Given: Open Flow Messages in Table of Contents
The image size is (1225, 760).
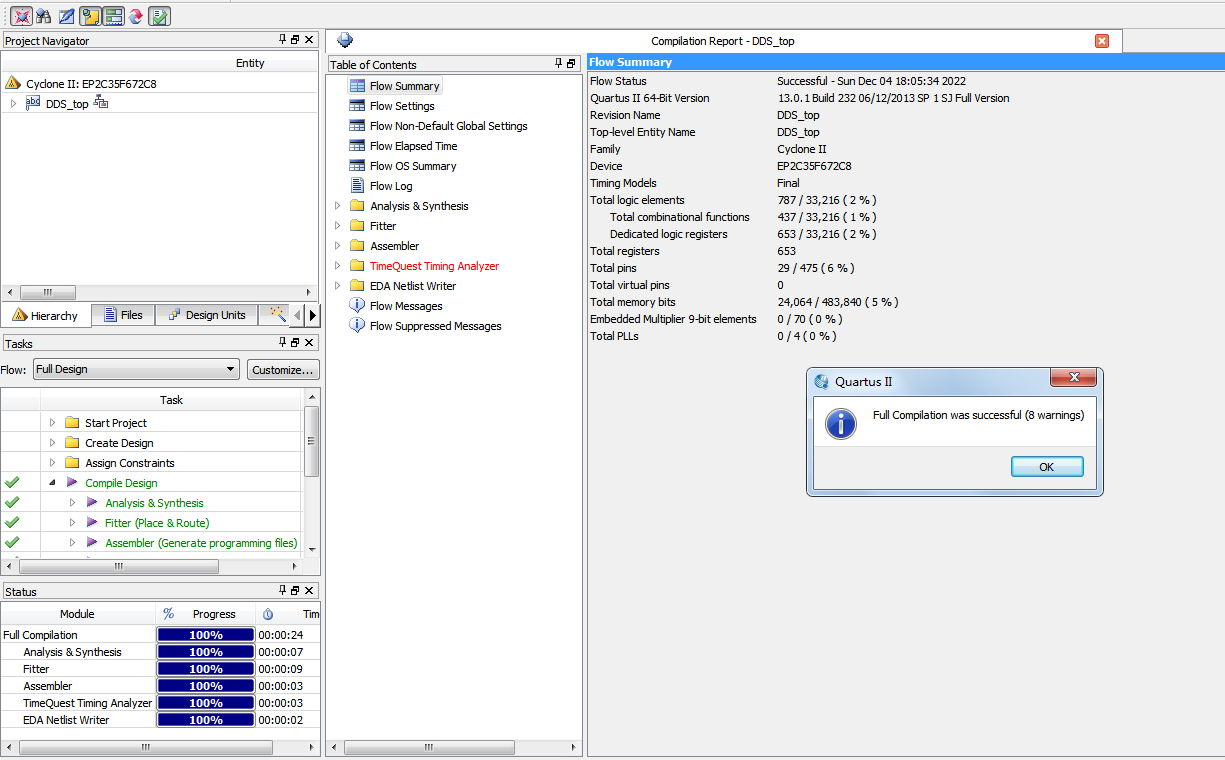Looking at the screenshot, I should (405, 306).
